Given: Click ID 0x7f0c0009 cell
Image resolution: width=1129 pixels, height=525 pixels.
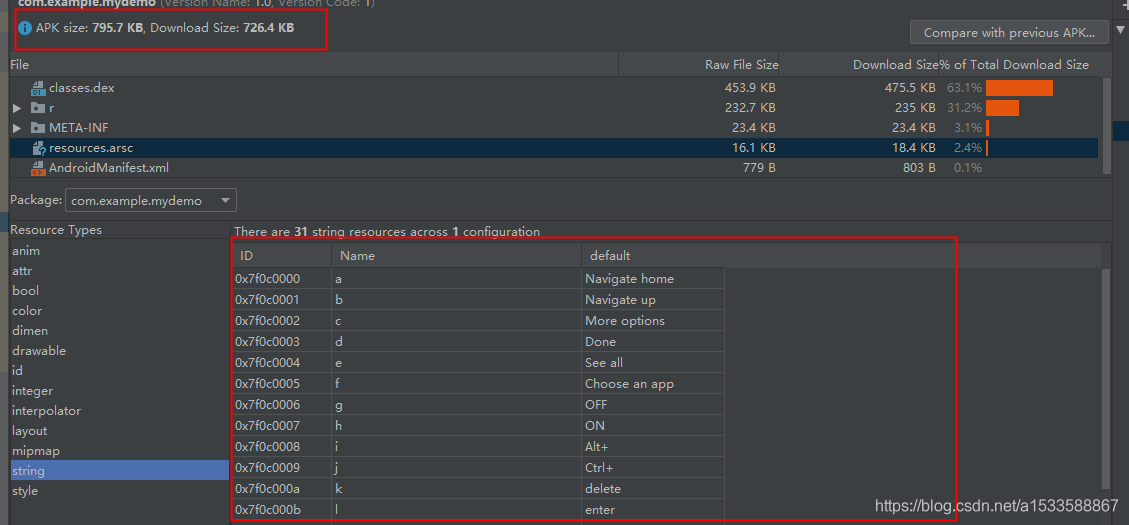Looking at the screenshot, I should [x=282, y=468].
